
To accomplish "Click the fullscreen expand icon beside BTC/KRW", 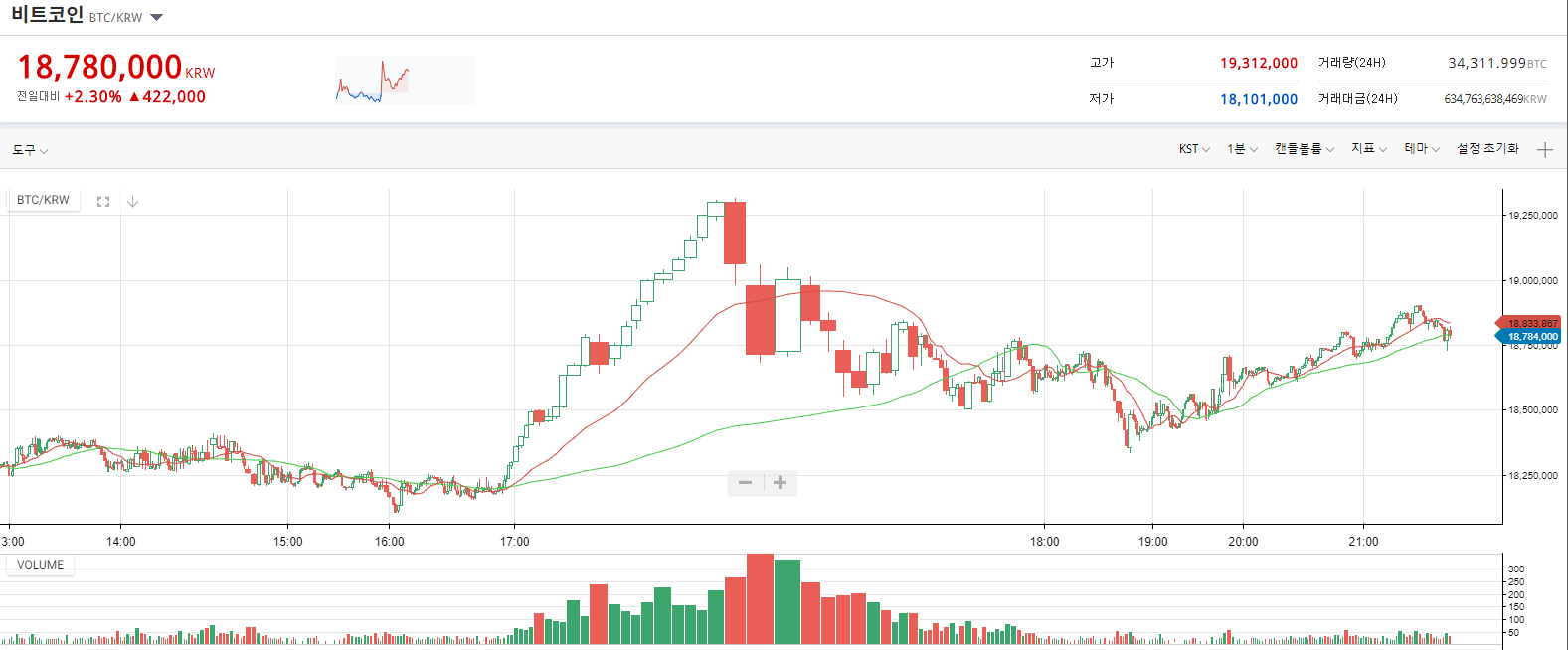I will click(103, 200).
